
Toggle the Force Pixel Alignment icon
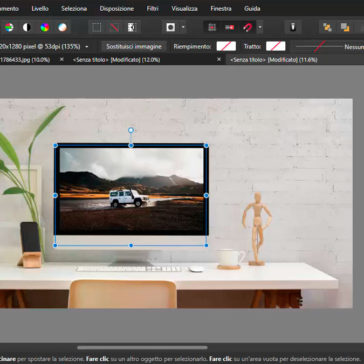[212, 27]
